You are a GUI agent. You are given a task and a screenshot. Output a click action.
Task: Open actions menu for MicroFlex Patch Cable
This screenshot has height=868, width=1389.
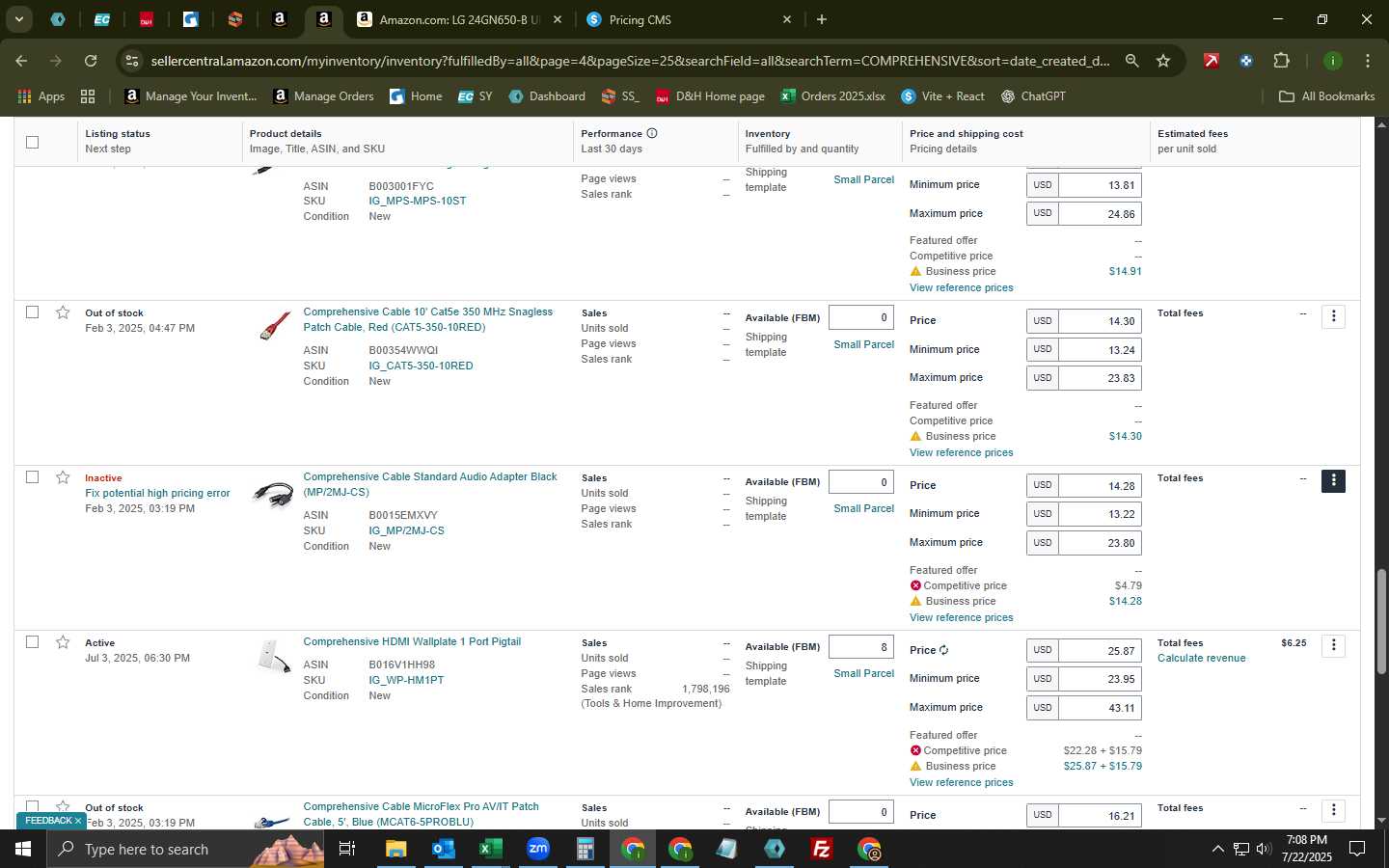[x=1333, y=810]
